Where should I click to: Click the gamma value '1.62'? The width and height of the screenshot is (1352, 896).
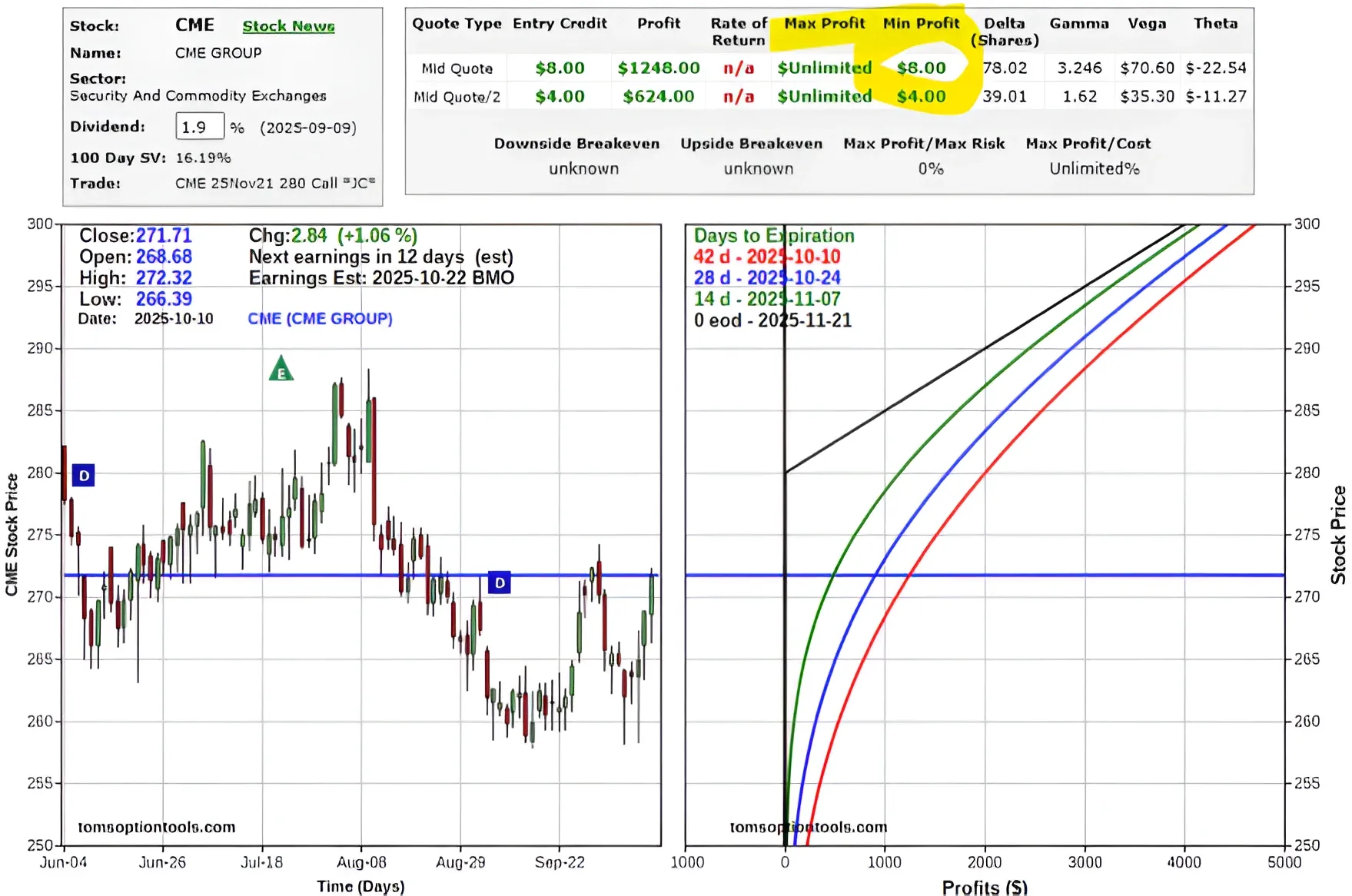pos(1079,97)
